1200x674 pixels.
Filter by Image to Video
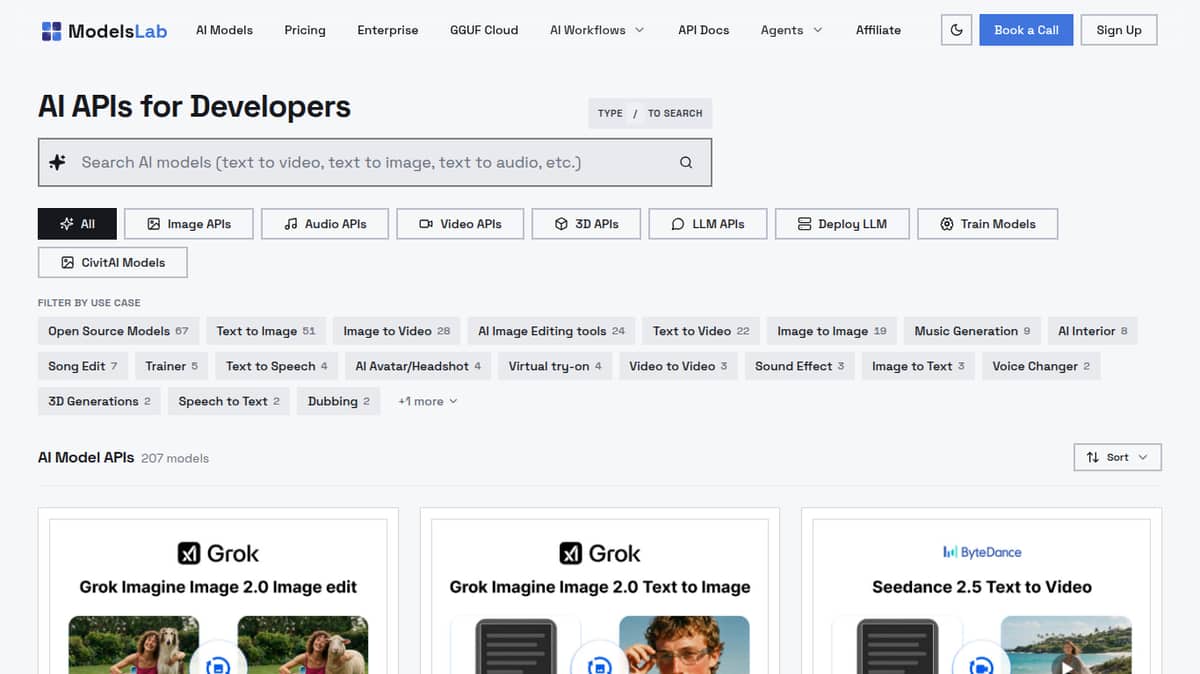(x=397, y=331)
